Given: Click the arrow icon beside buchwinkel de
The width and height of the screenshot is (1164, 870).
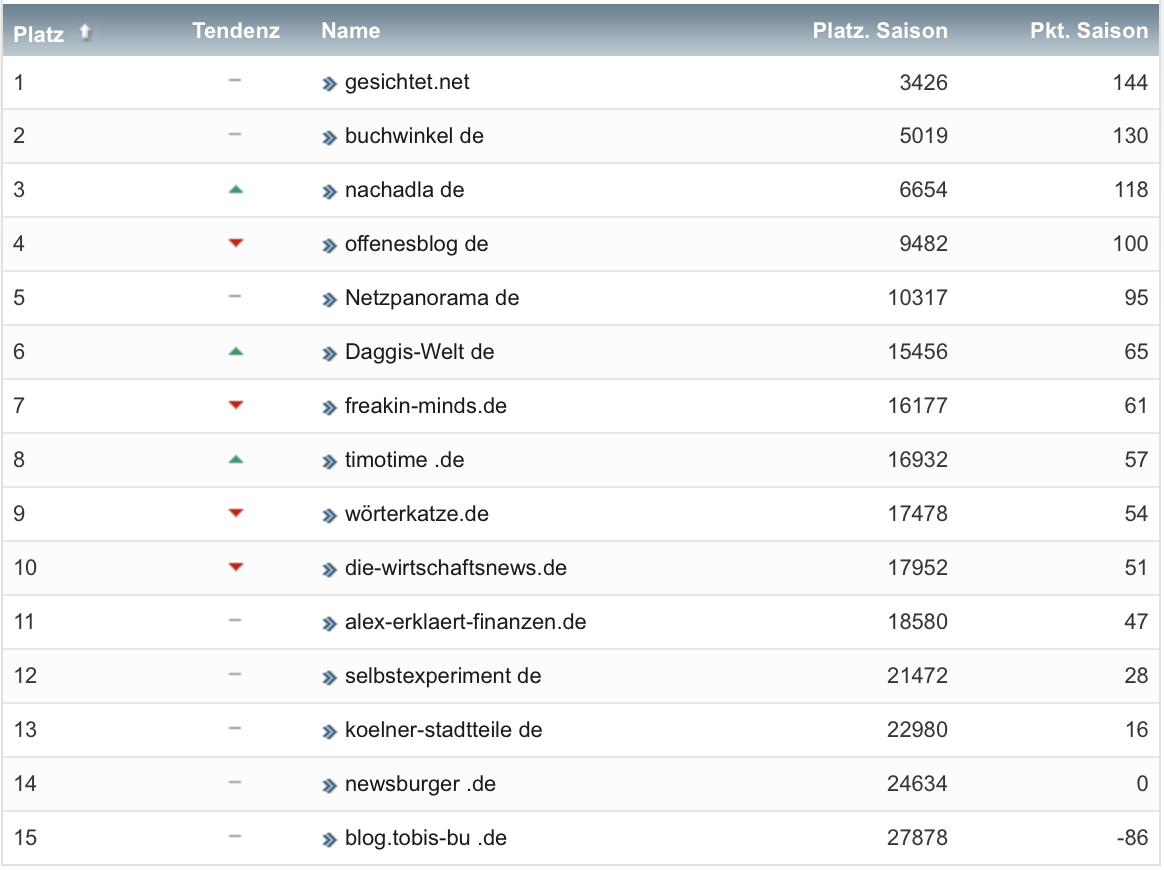Looking at the screenshot, I should tap(330, 138).
